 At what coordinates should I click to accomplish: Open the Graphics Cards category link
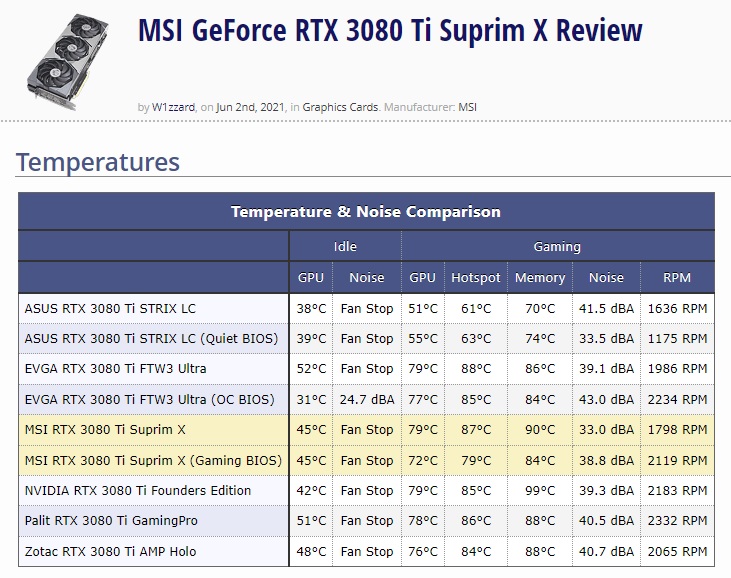340,107
